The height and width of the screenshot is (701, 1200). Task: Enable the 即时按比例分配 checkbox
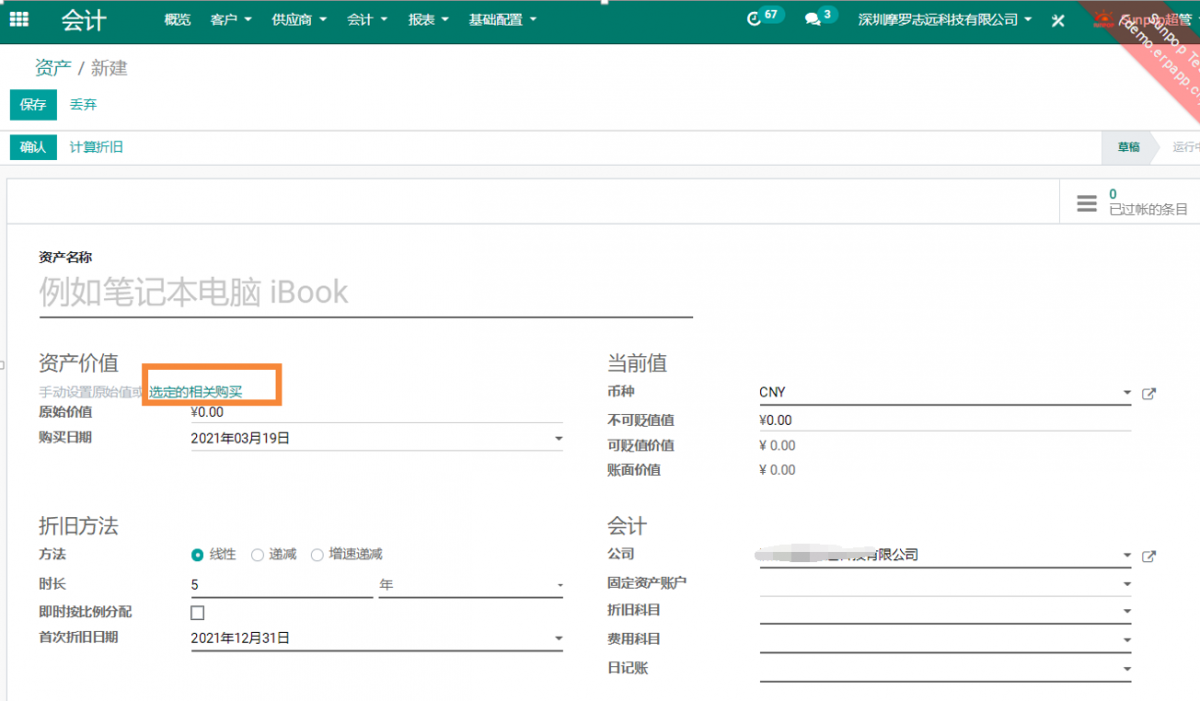click(x=197, y=612)
